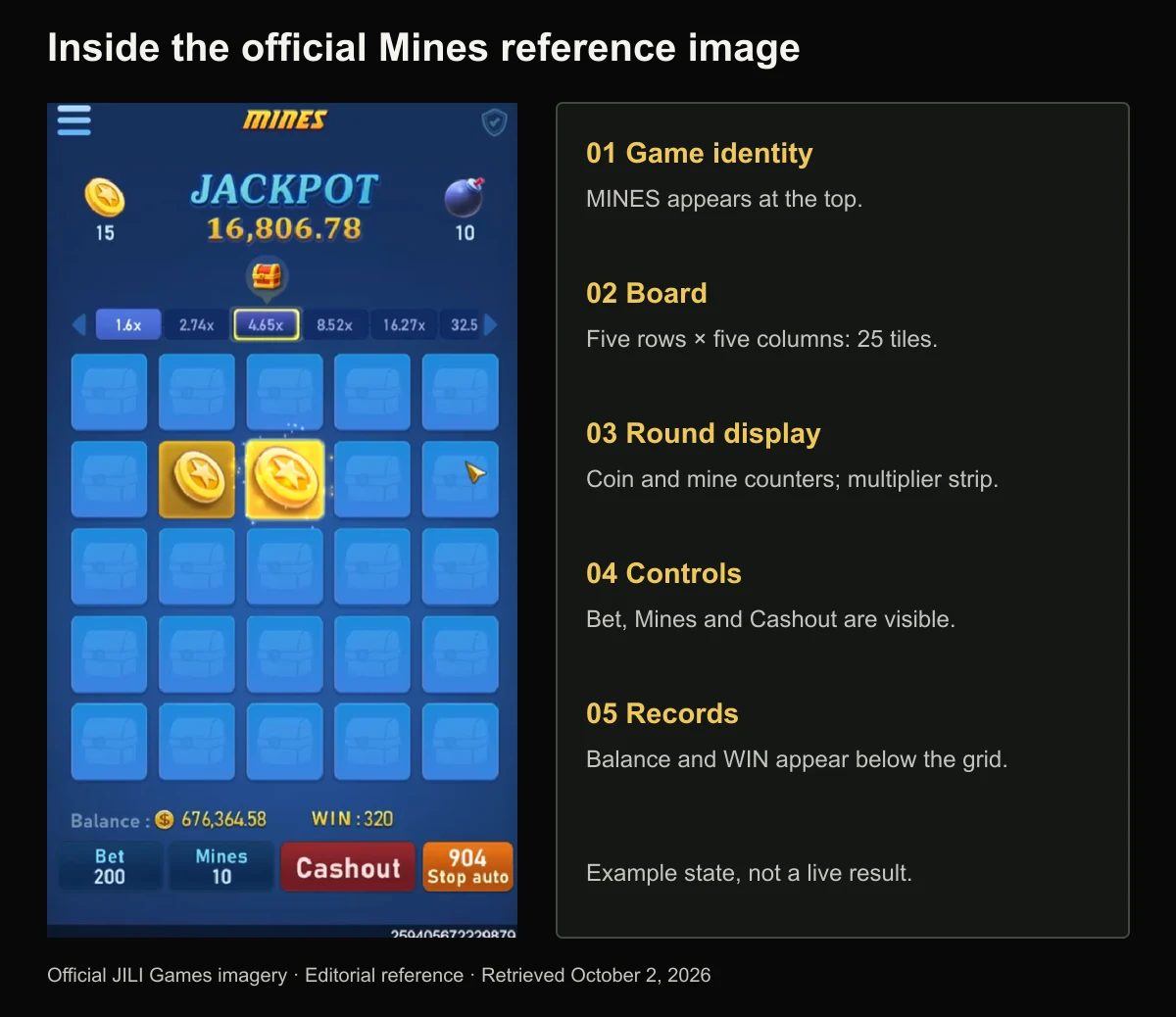Click the '05 Records' heading

click(x=662, y=713)
